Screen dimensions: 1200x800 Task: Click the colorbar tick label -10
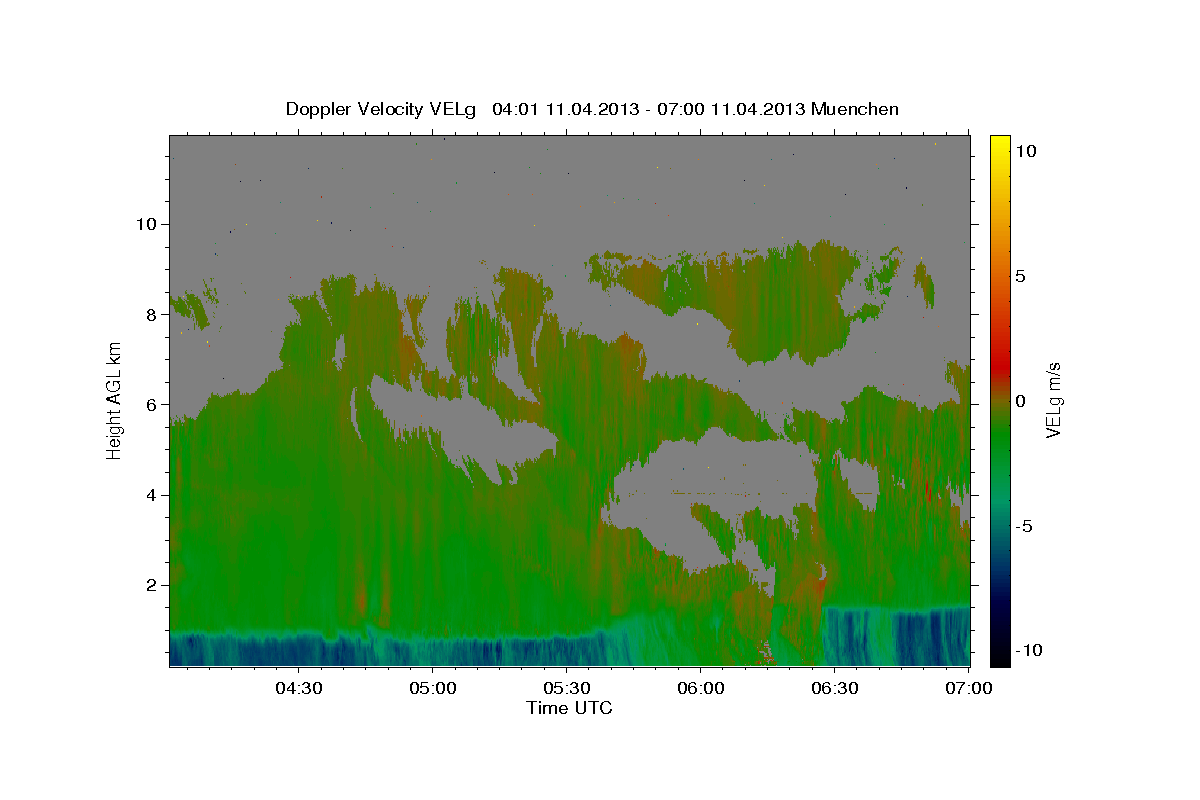pyautogui.click(x=1029, y=651)
